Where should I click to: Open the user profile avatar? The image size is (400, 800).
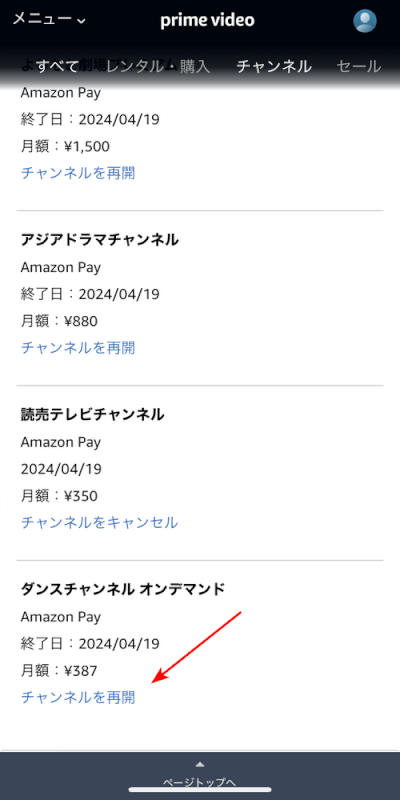click(365, 21)
